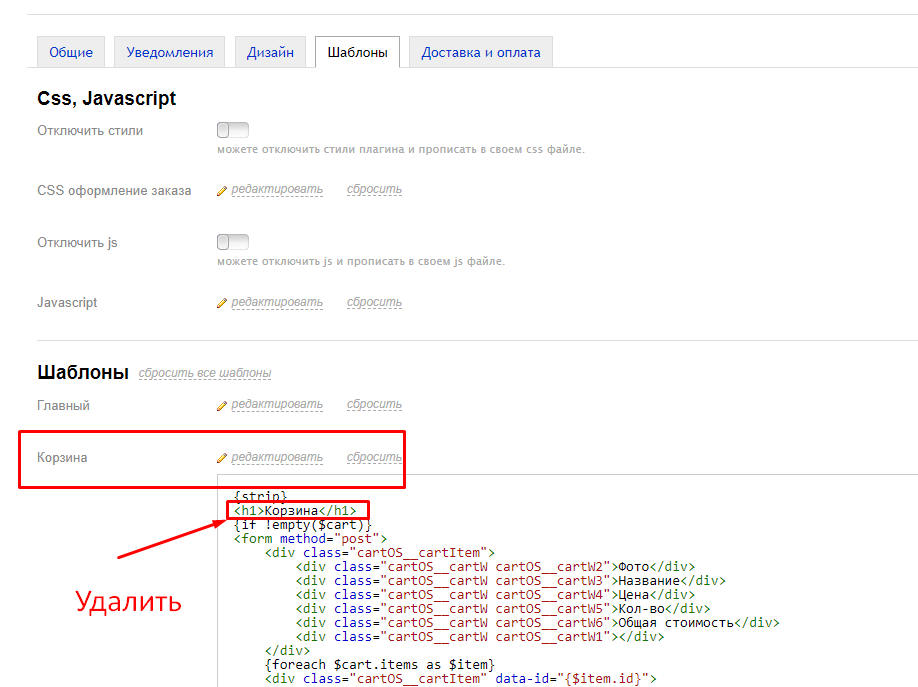Screen dimensions: 918x687
Task: Click pencil icon in the Главный row
Action: pyautogui.click(x=222, y=406)
